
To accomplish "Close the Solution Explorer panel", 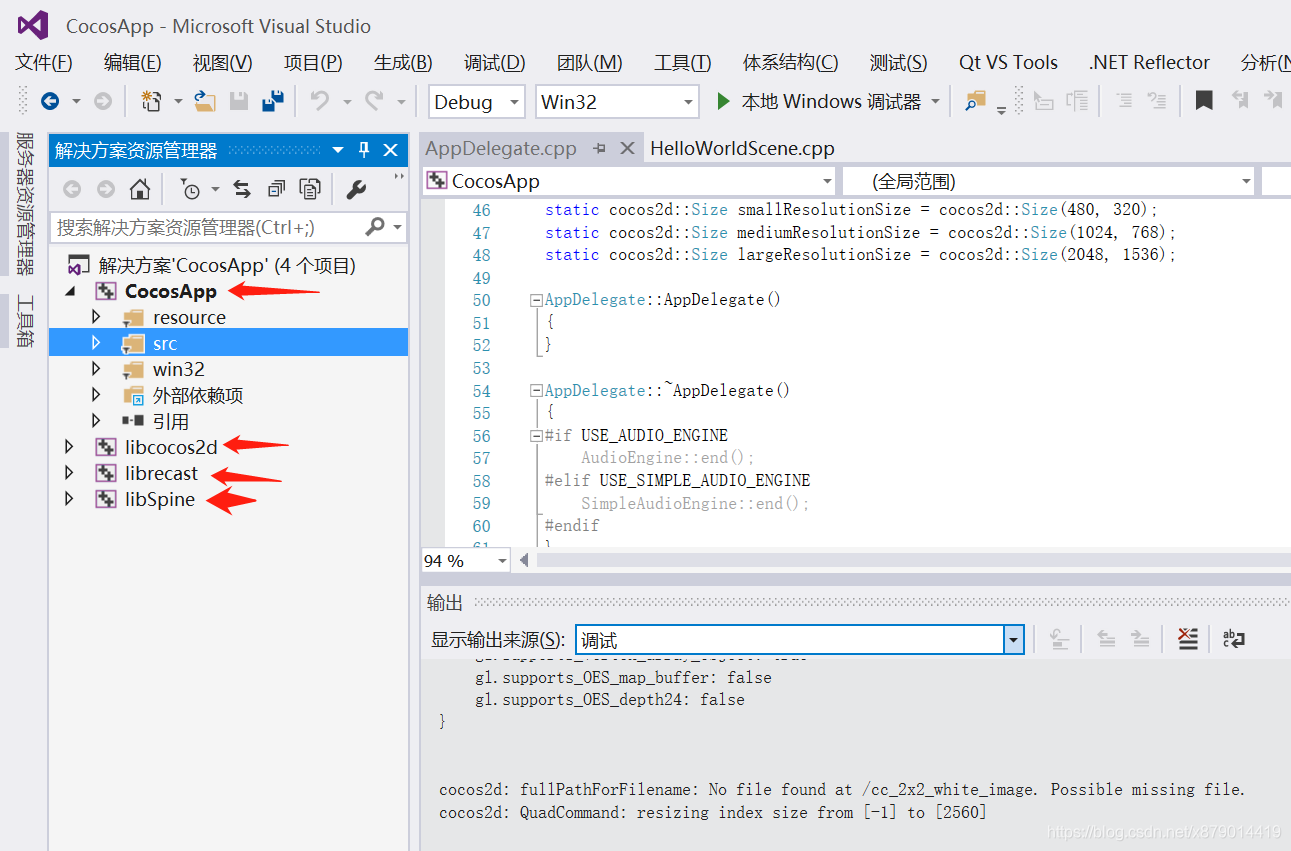I will click(391, 150).
